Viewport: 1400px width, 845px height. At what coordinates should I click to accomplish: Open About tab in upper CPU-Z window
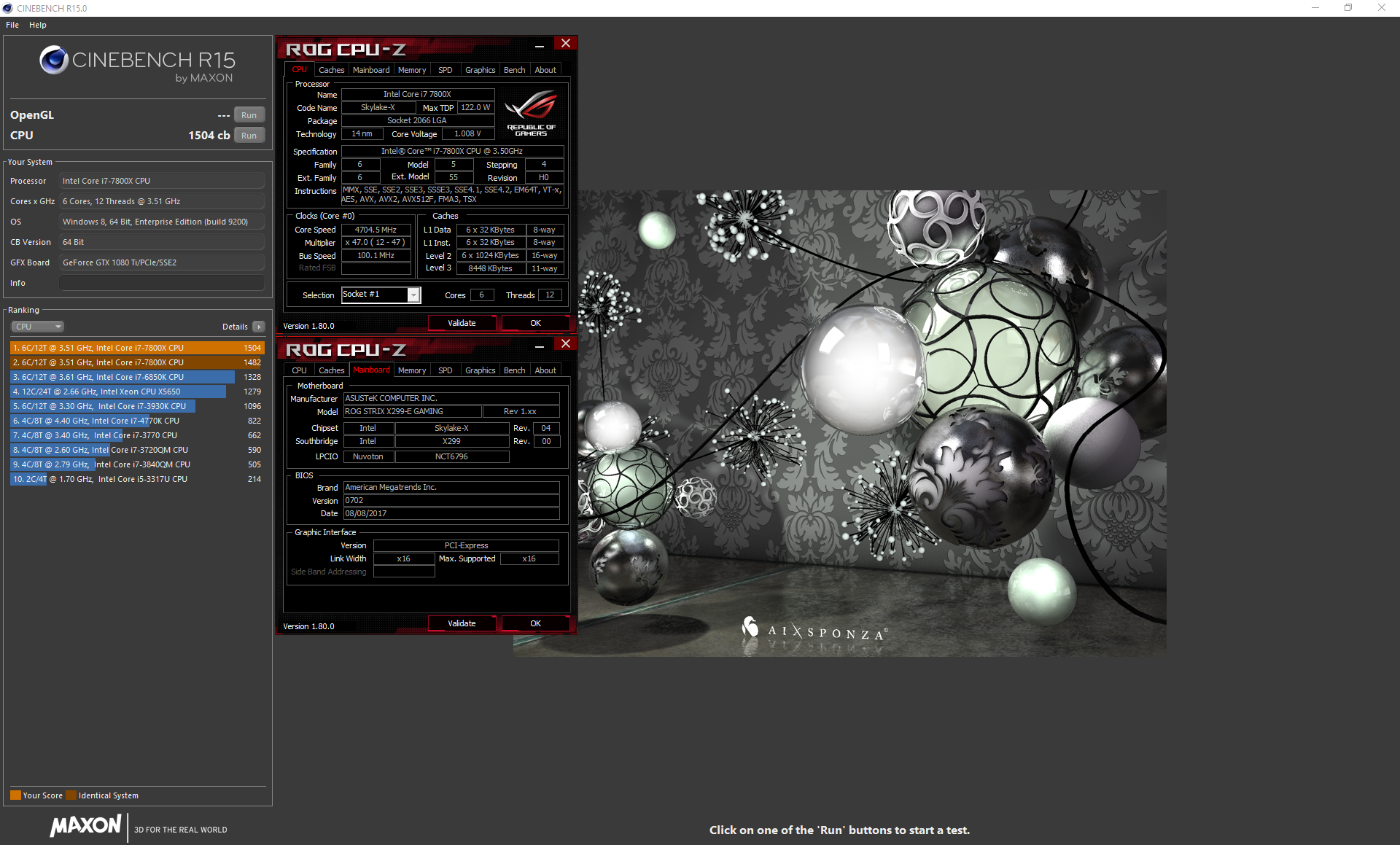pos(545,70)
